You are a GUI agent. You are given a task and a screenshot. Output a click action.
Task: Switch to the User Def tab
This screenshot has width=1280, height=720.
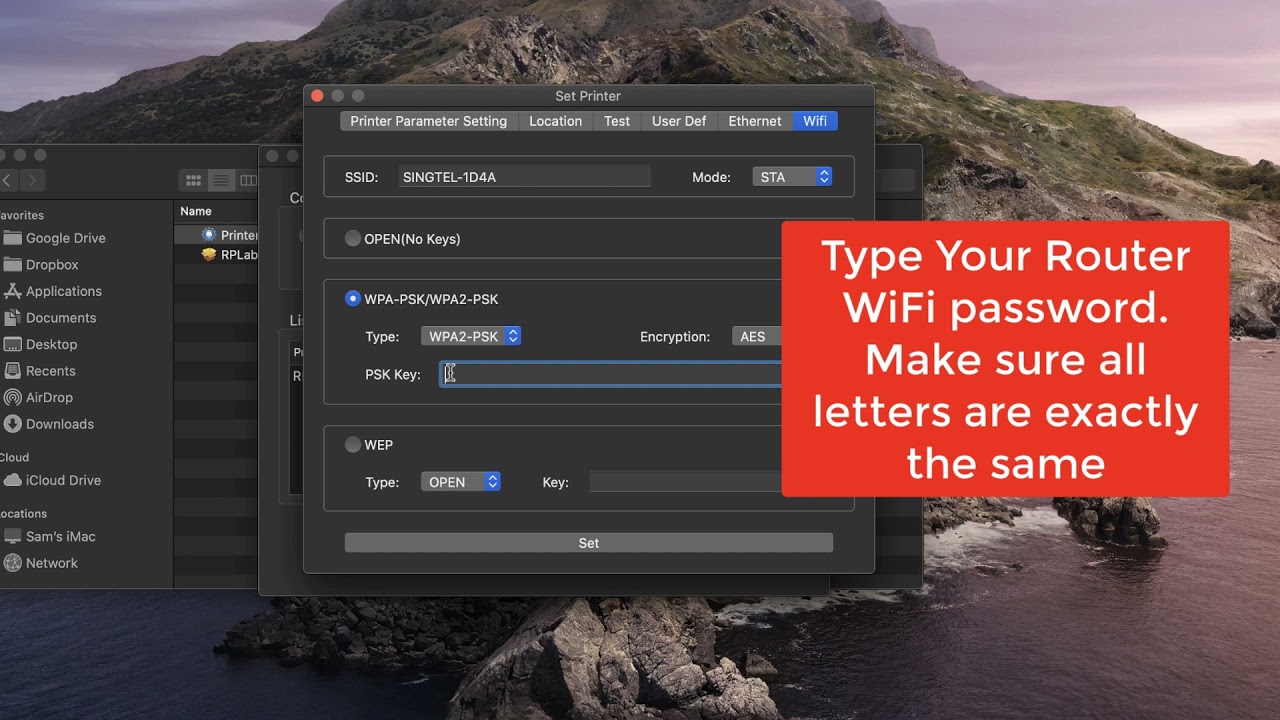[x=679, y=121]
